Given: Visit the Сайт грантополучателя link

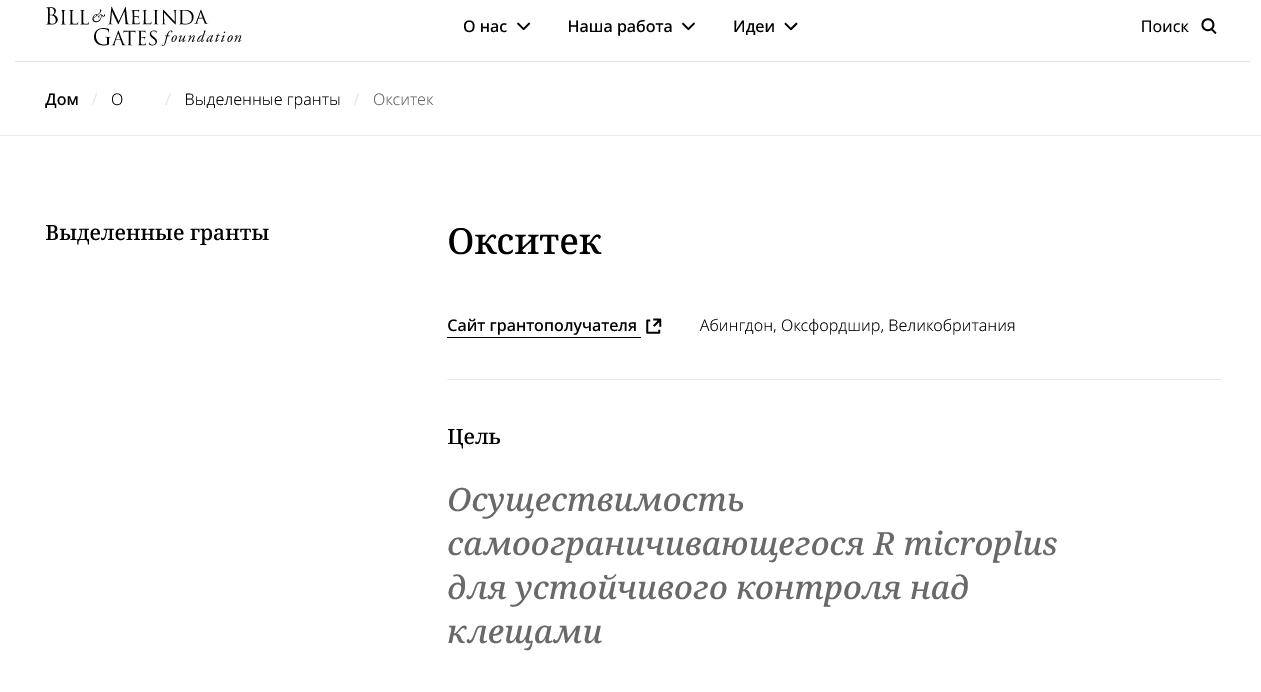Looking at the screenshot, I should (542, 325).
